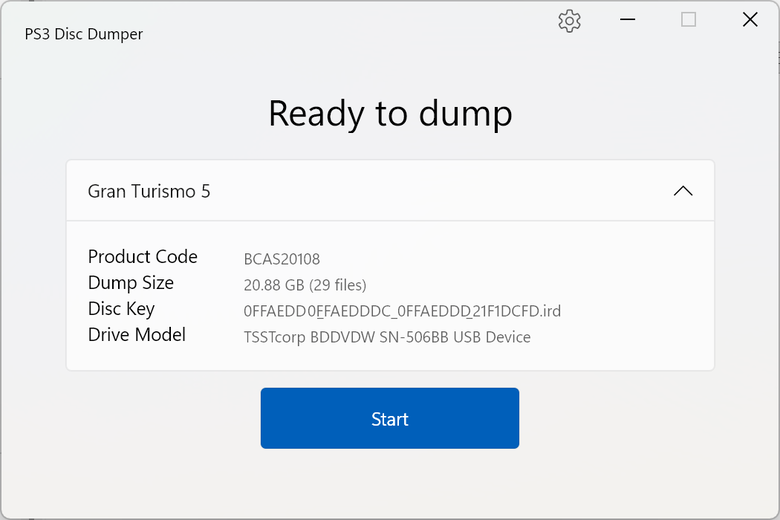Viewport: 780px width, 520px height.
Task: Close the PS3 Disc Dumper window
Action: click(x=750, y=20)
